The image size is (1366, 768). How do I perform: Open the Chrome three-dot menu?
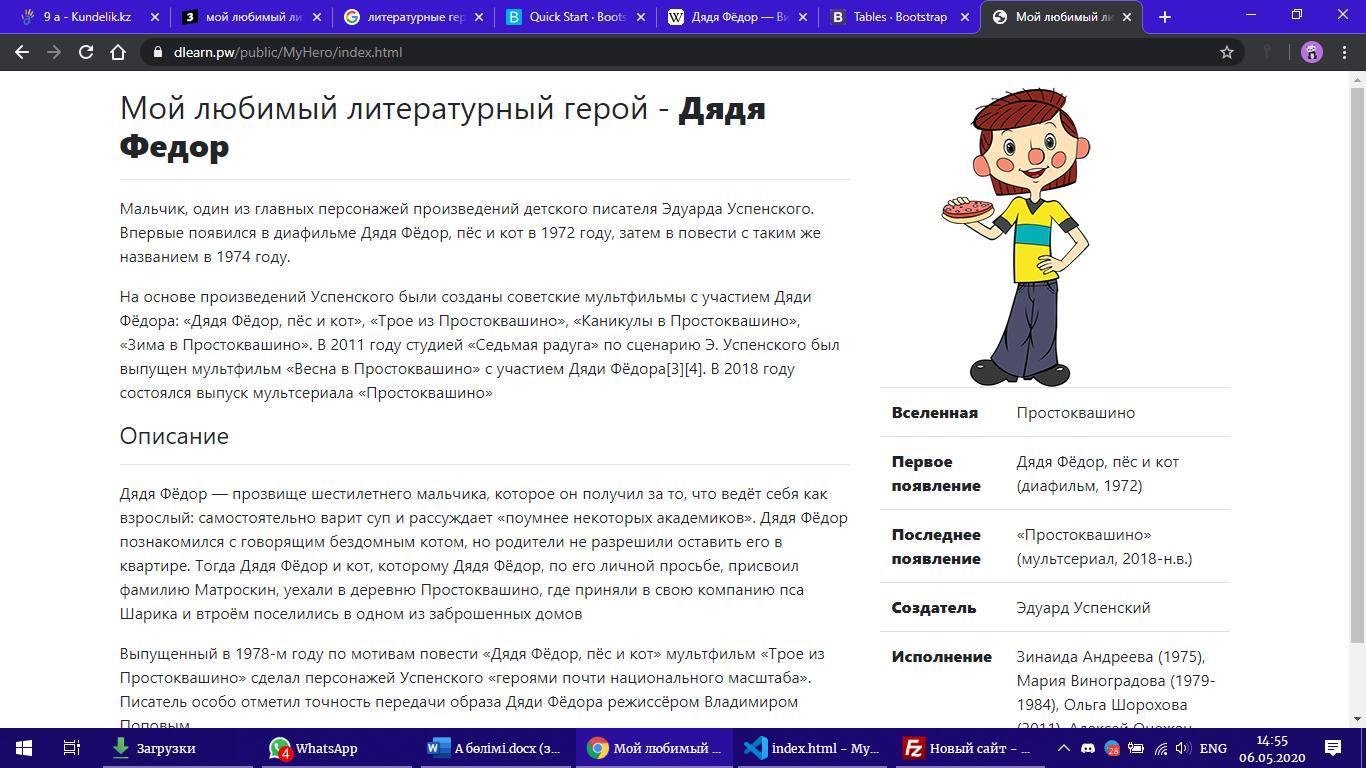(x=1344, y=52)
